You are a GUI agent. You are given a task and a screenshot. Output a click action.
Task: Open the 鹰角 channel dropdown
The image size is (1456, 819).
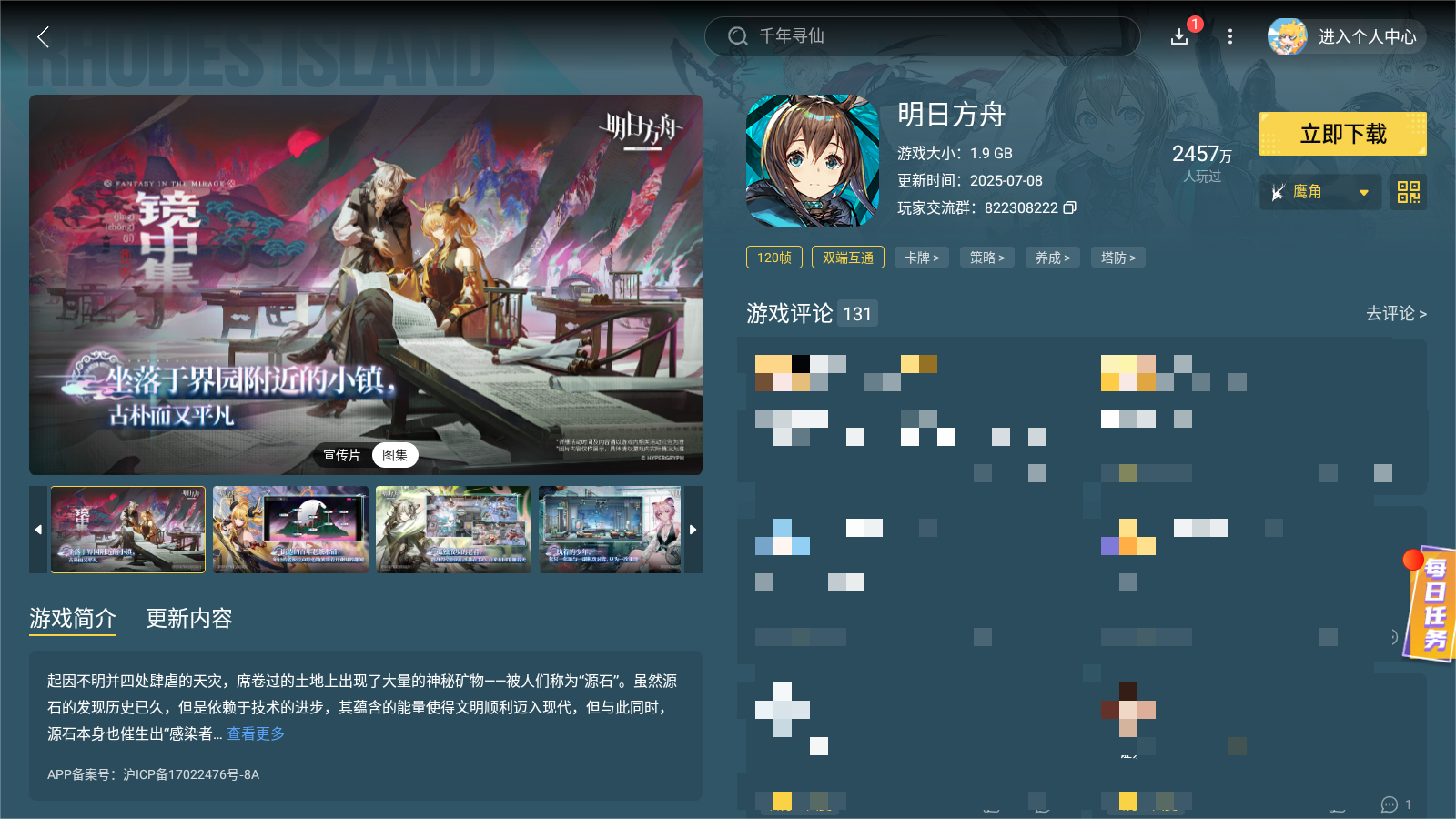click(1319, 192)
